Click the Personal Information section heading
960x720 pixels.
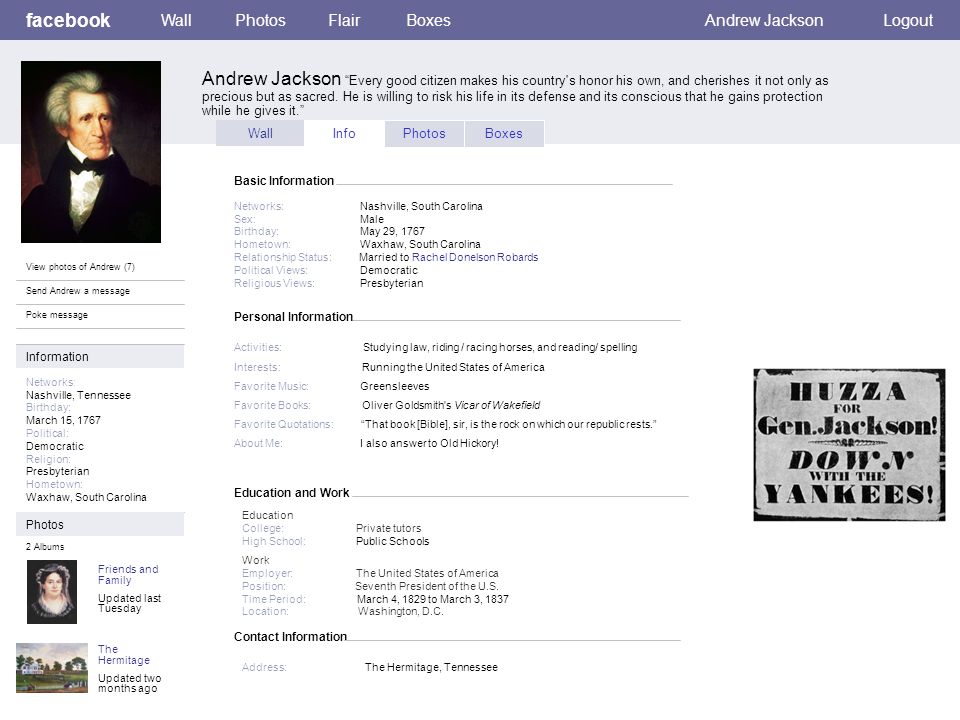(x=293, y=317)
